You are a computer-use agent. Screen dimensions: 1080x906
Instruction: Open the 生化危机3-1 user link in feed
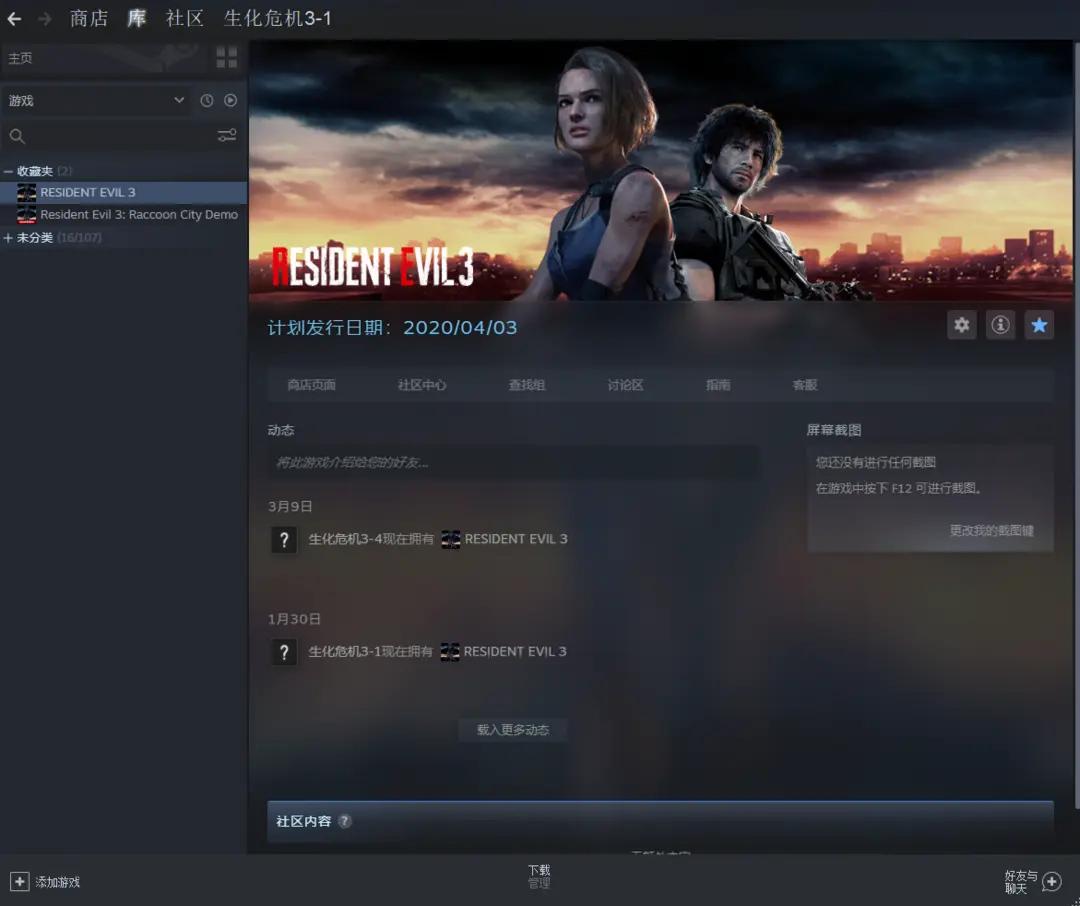345,651
